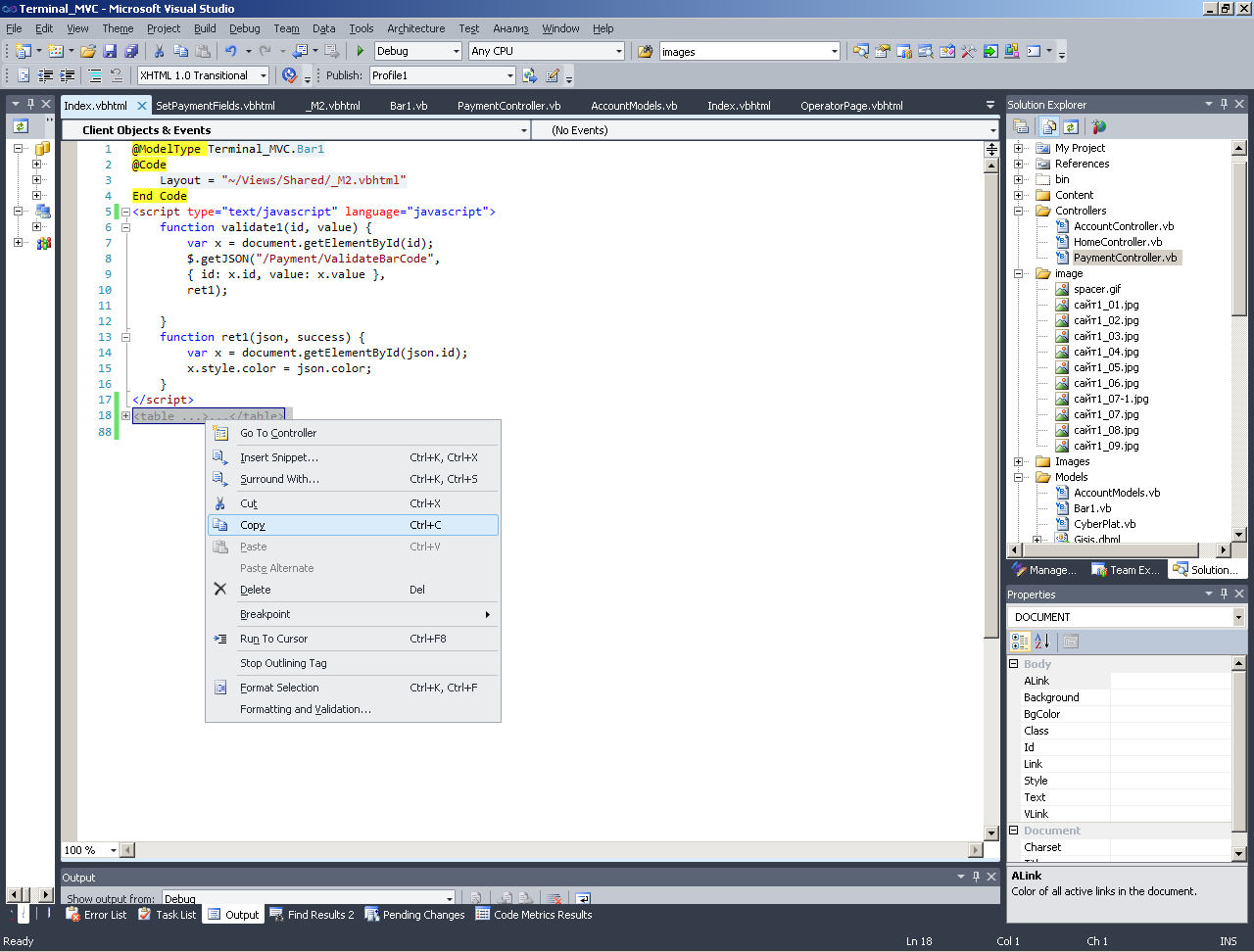Click the Undo arrow icon
Viewport: 1254px width, 952px height.
[230, 51]
